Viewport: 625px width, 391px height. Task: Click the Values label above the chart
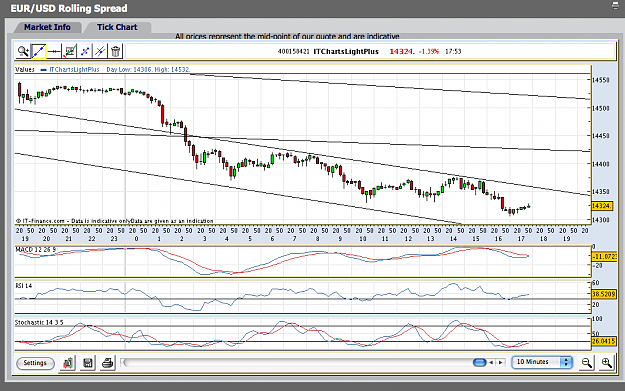tap(25, 69)
